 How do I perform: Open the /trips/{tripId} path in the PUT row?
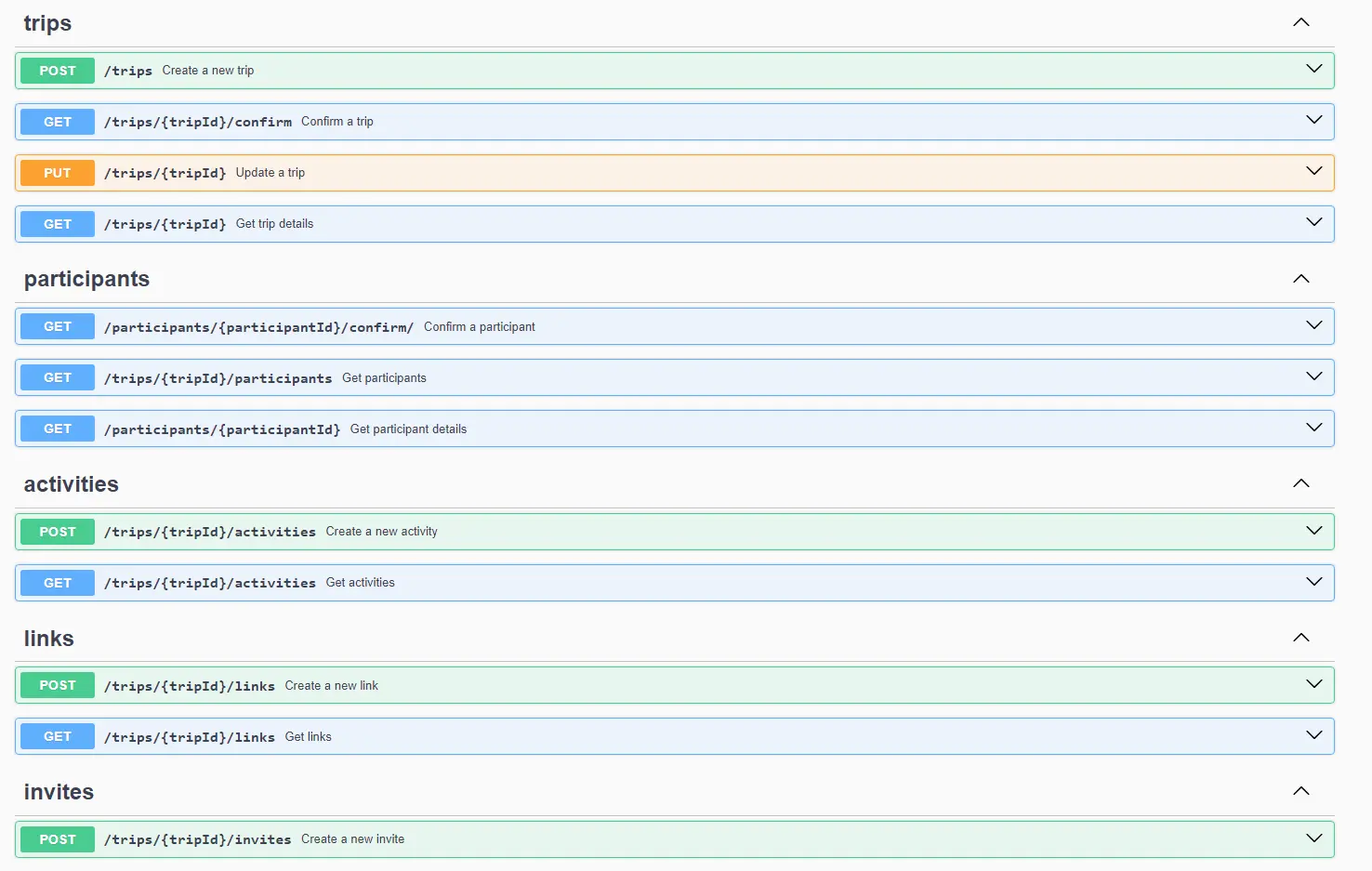point(165,173)
